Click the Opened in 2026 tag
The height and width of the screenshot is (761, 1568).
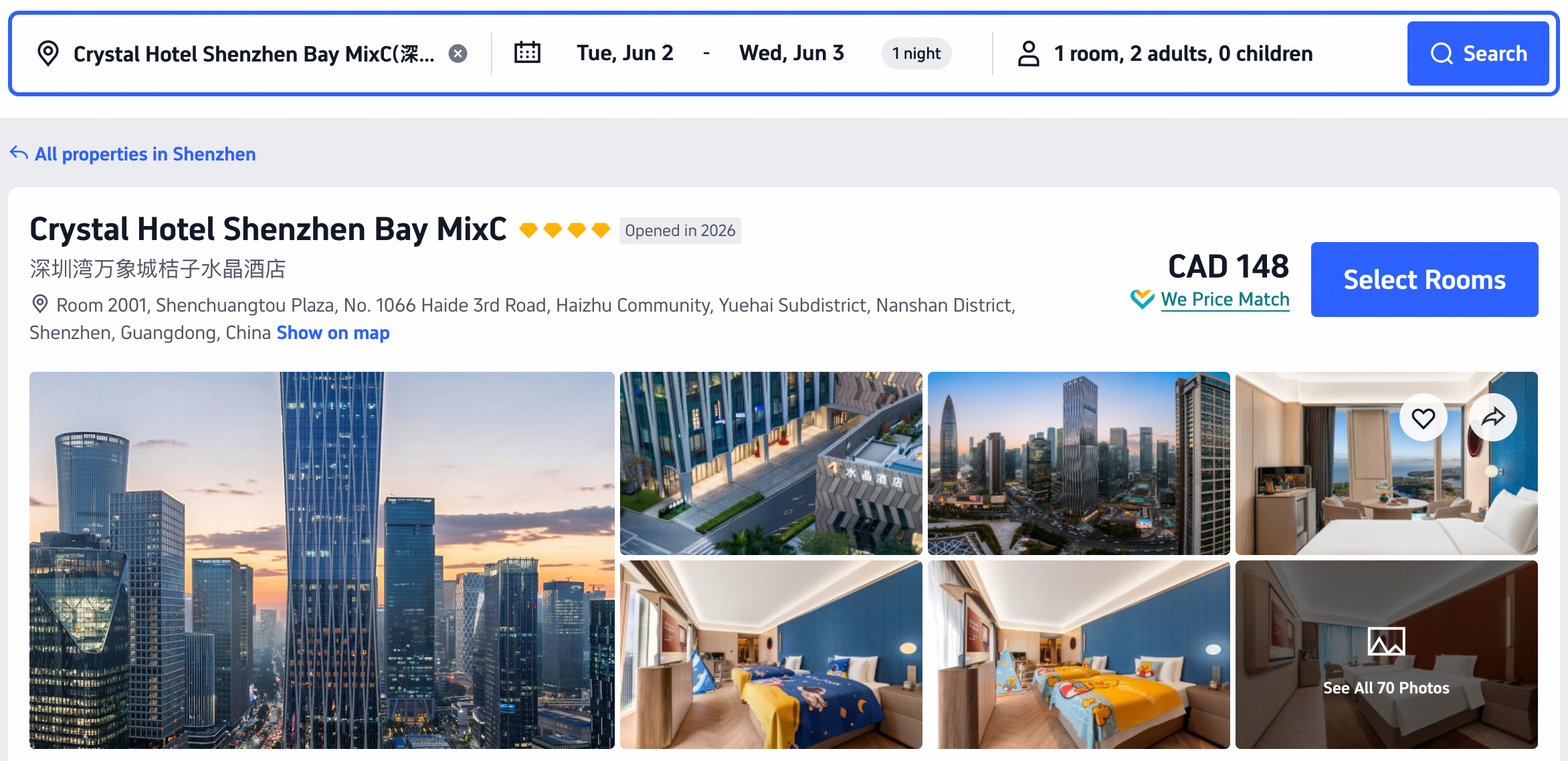point(680,231)
